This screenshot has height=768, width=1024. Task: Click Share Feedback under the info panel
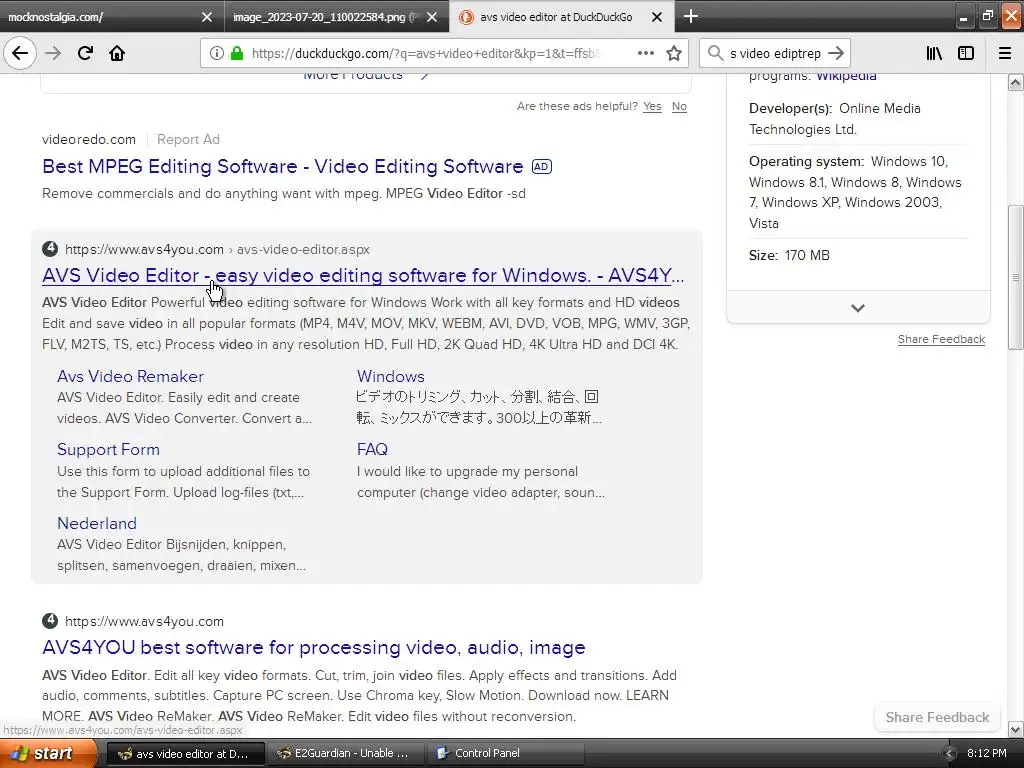941,339
